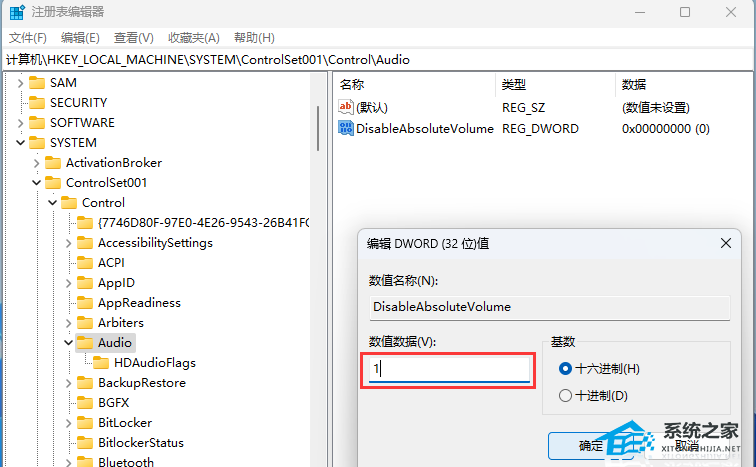Click the Arbiters folder icon
Viewport: 756px width, 467px height.
click(85, 323)
